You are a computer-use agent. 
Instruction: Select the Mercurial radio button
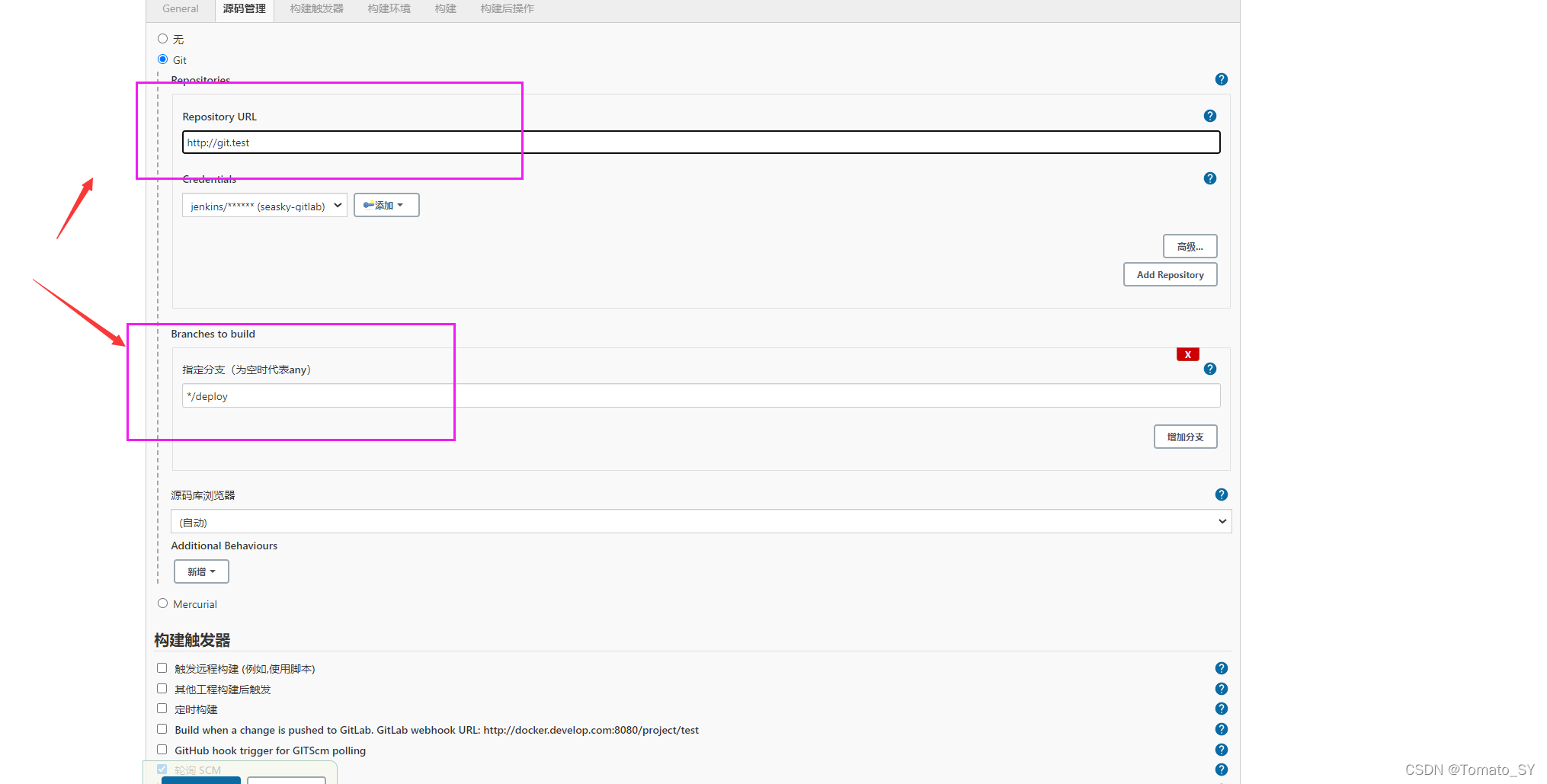(162, 603)
